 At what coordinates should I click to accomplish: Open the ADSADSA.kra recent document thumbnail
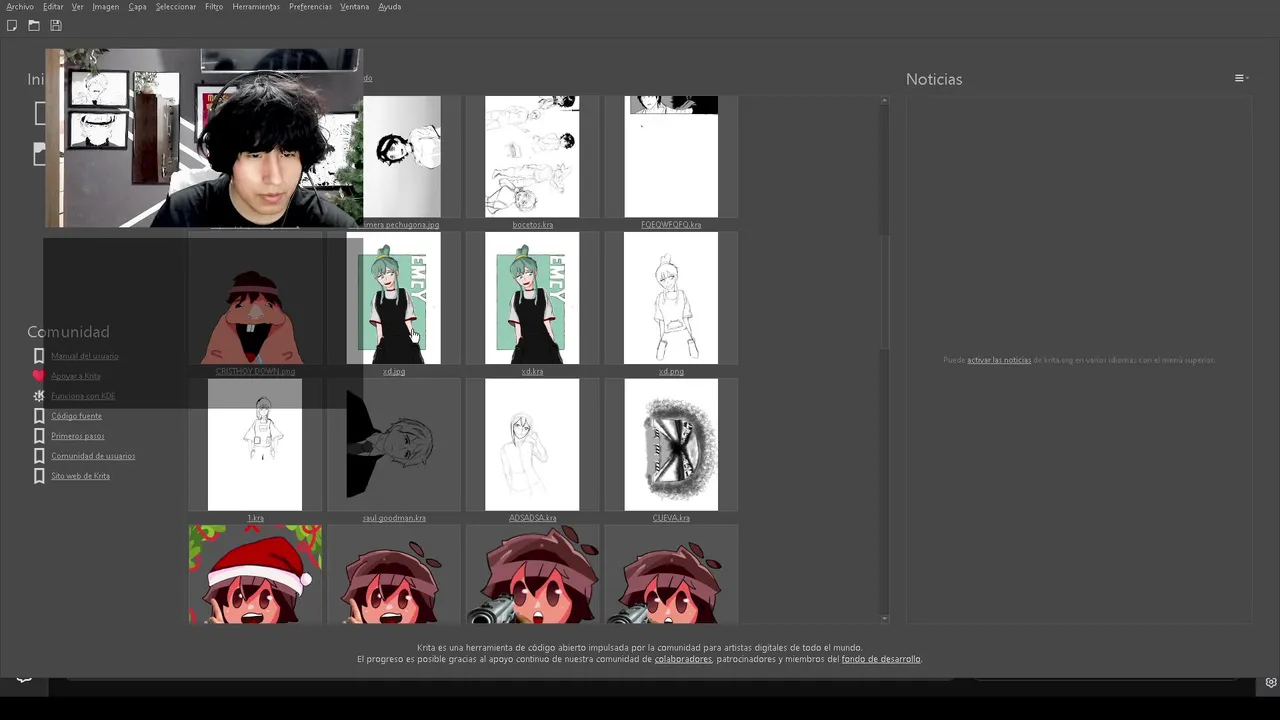[532, 444]
